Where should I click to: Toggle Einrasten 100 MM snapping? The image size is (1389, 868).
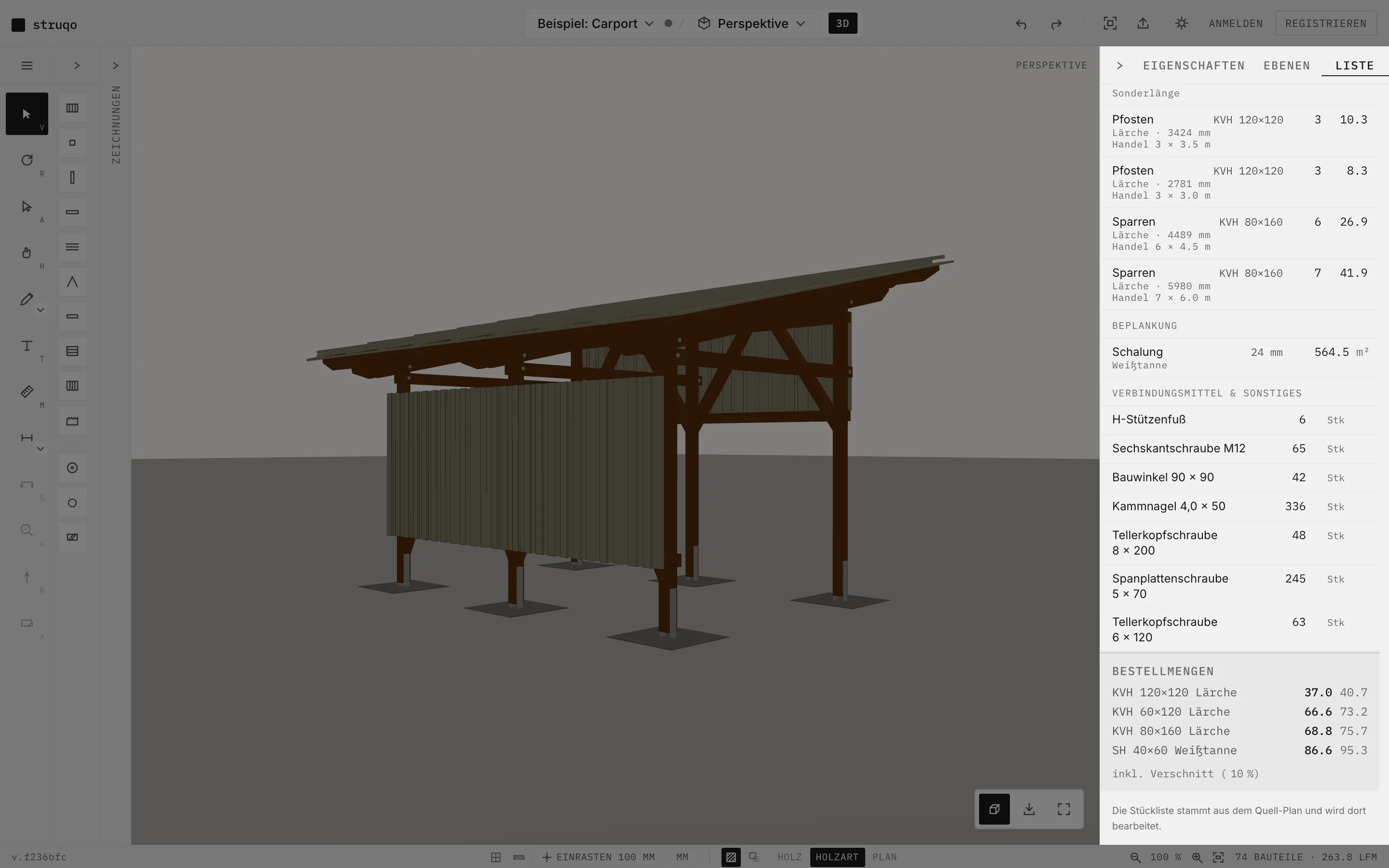tap(598, 857)
